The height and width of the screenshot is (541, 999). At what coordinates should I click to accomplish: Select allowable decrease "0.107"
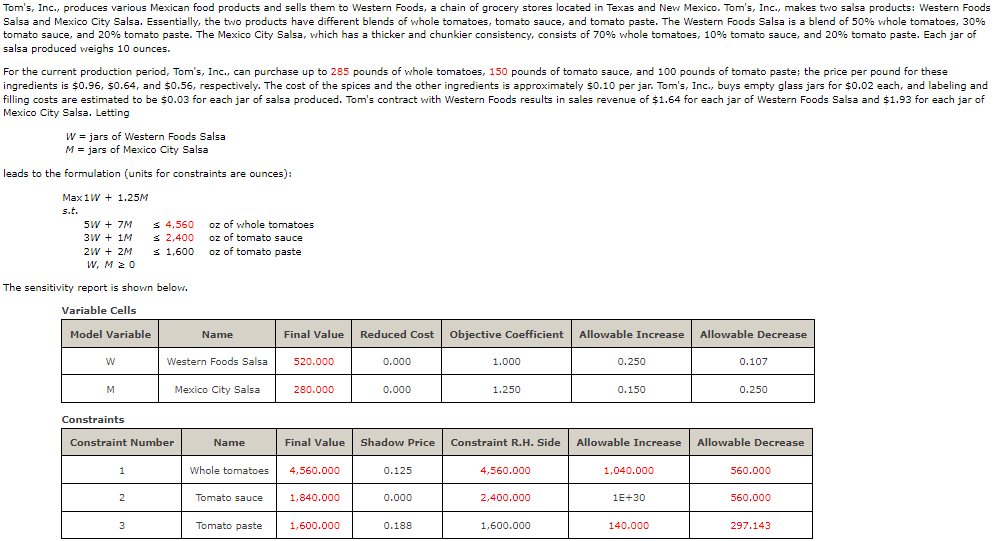753,361
